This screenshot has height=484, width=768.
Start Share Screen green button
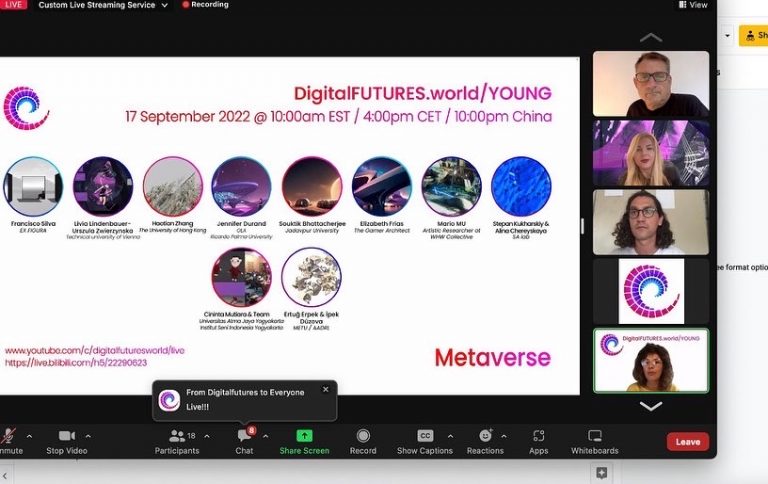click(304, 441)
